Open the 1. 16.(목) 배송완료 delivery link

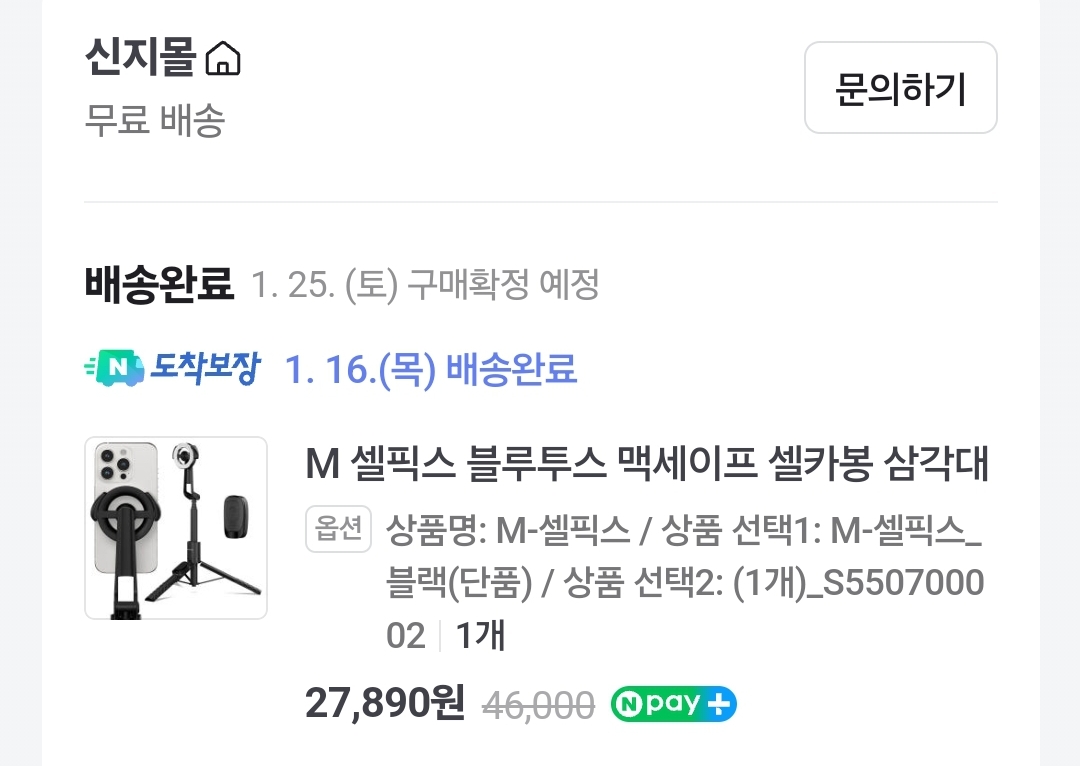pyautogui.click(x=433, y=370)
